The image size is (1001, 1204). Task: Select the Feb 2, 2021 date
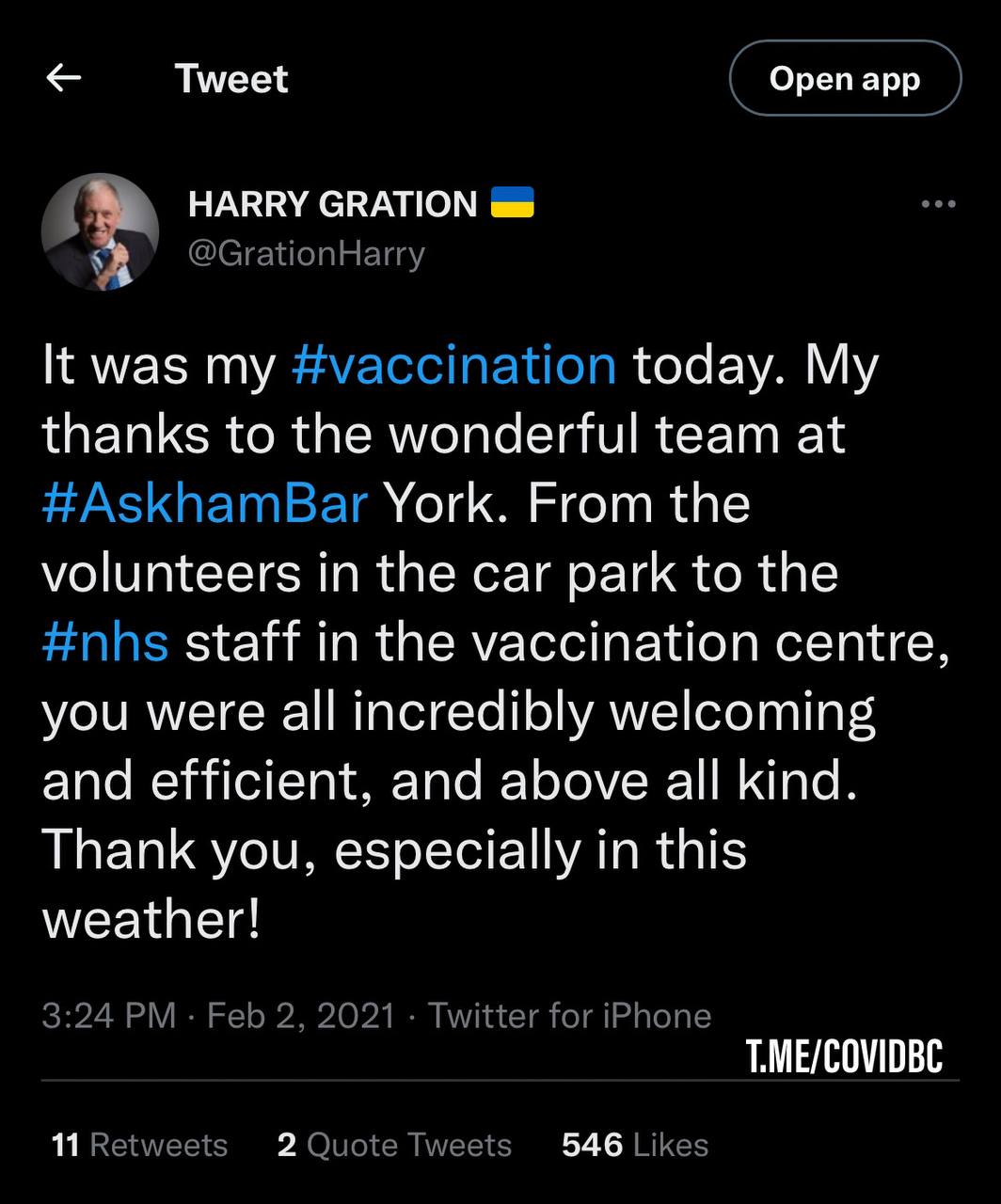(301, 1016)
